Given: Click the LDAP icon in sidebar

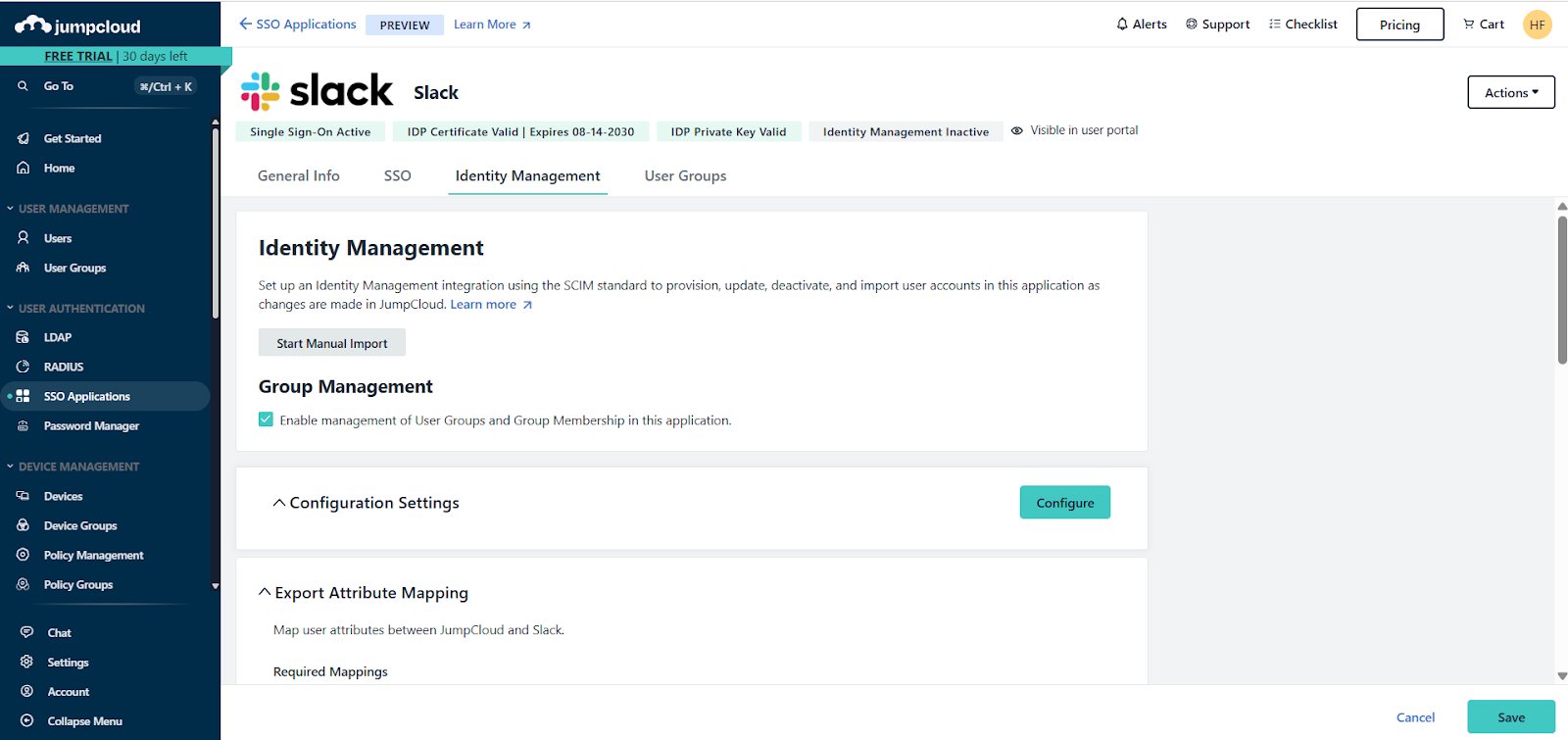Looking at the screenshot, I should click(23, 337).
